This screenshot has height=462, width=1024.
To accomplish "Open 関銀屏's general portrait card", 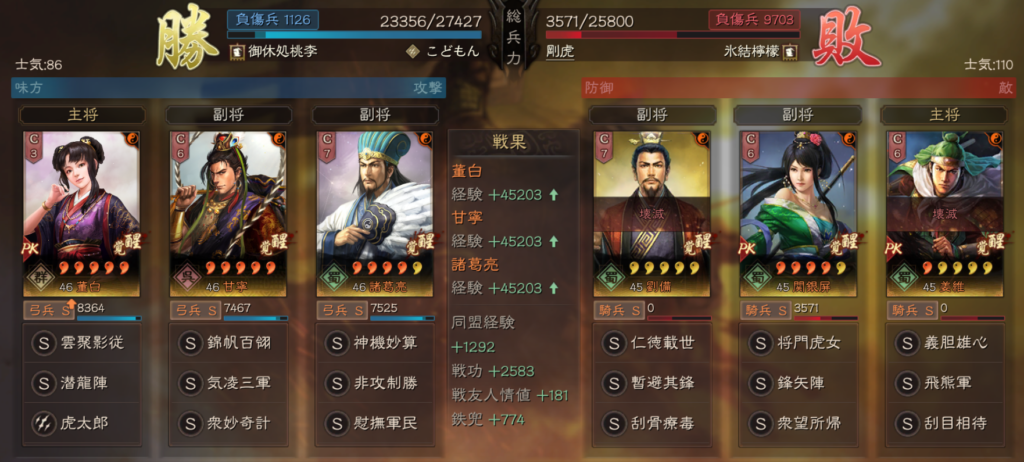I will click(797, 214).
